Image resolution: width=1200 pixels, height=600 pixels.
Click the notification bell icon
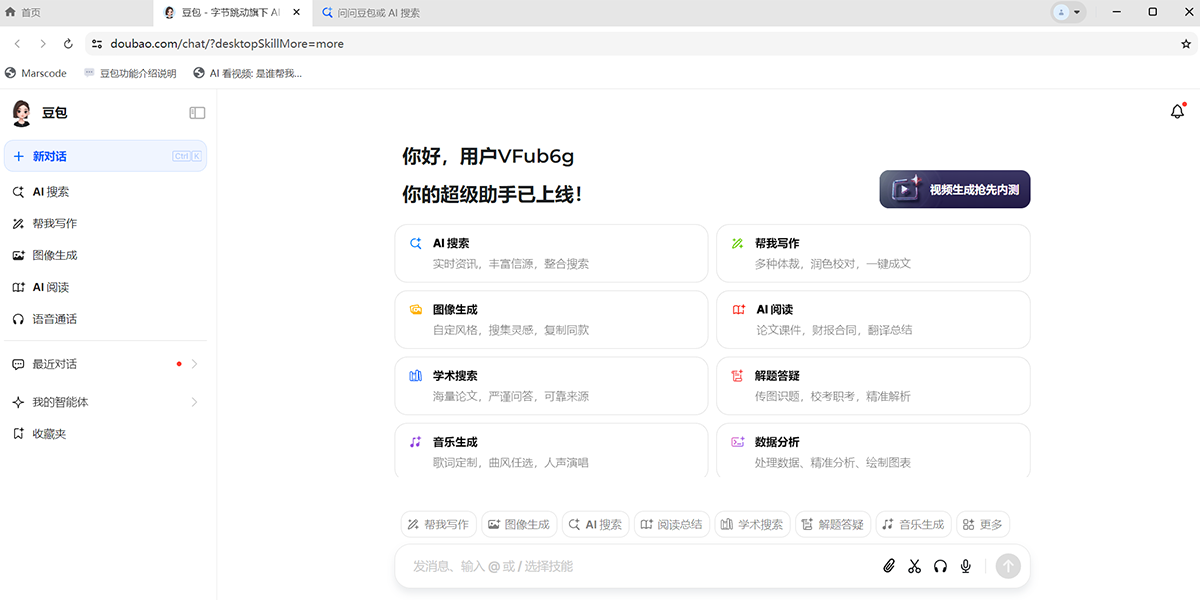tap(1177, 112)
